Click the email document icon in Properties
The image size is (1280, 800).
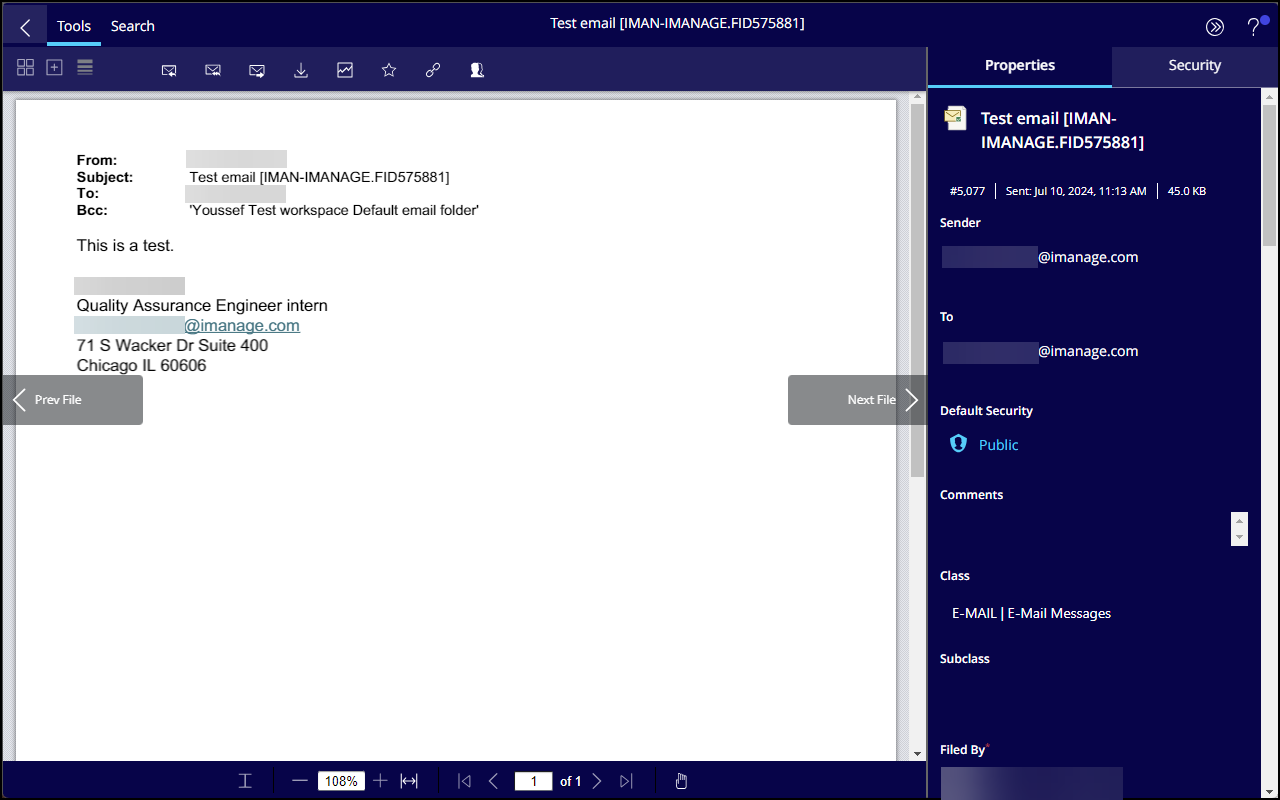[955, 119]
